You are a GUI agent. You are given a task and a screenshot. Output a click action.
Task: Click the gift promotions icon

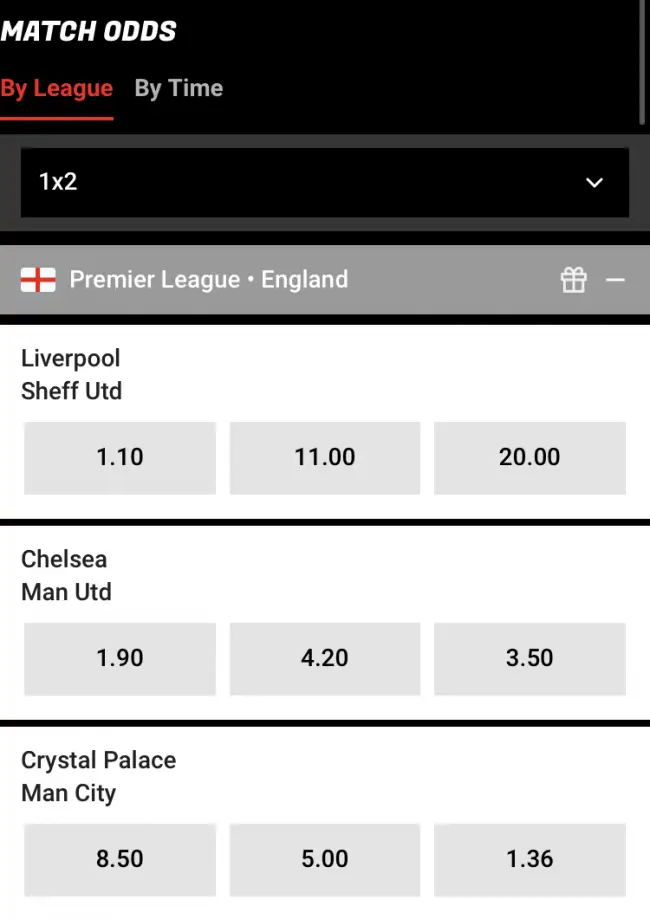(573, 280)
